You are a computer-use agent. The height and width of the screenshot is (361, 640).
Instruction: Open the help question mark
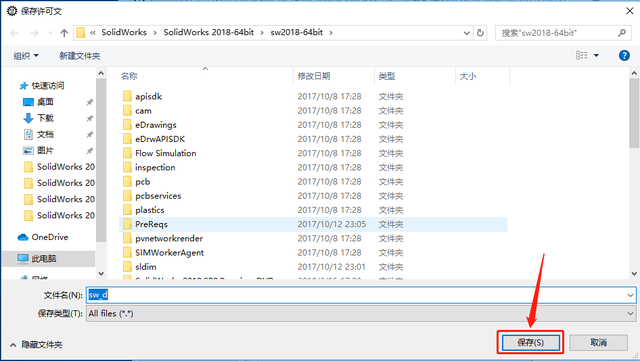[624, 55]
